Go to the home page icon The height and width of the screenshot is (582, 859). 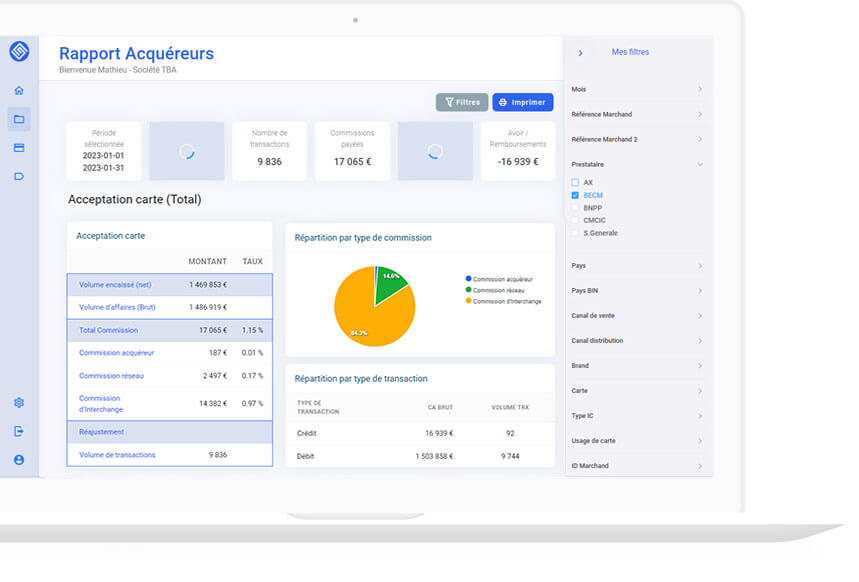point(19,91)
